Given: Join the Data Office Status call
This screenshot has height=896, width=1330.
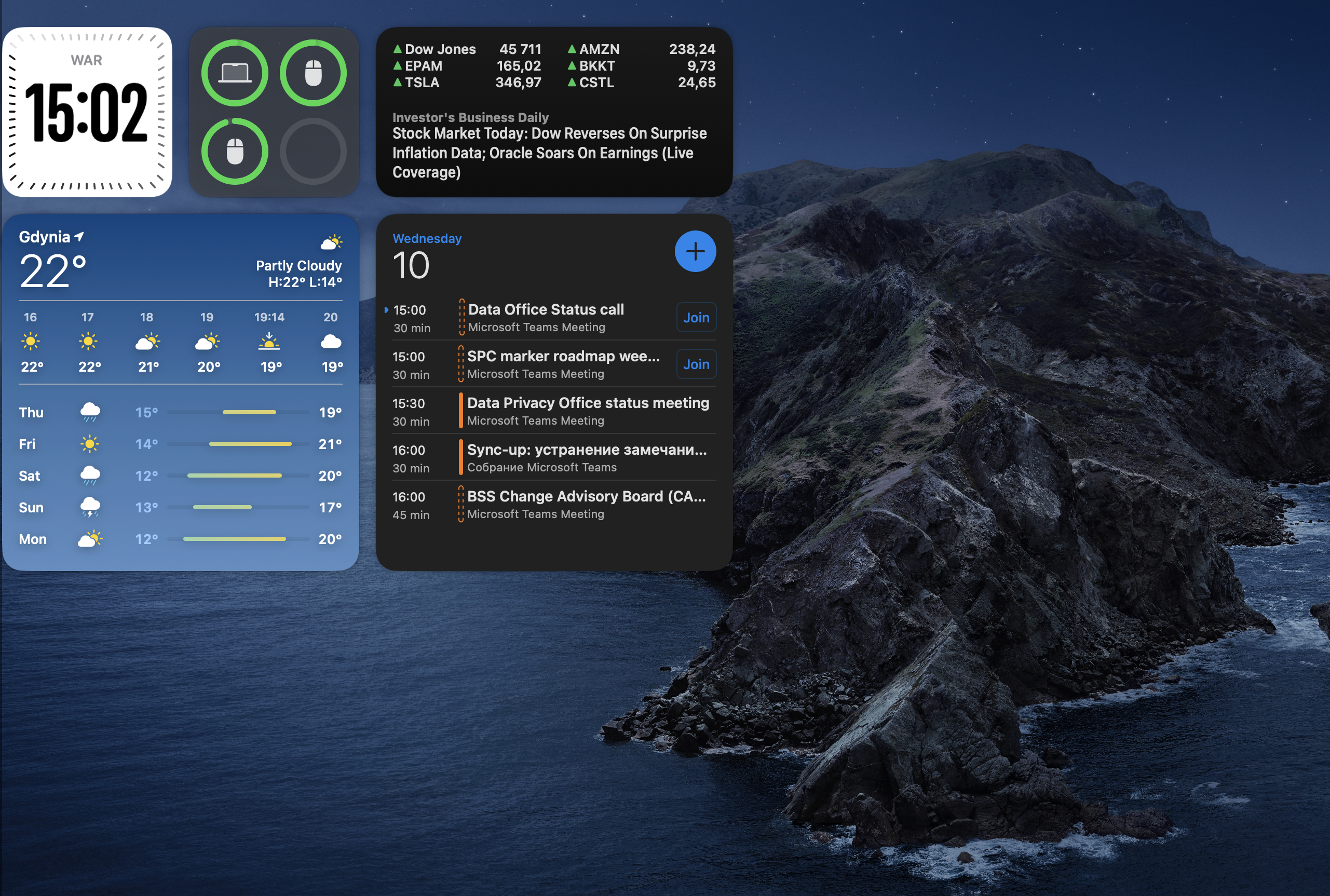Looking at the screenshot, I should tap(696, 317).
